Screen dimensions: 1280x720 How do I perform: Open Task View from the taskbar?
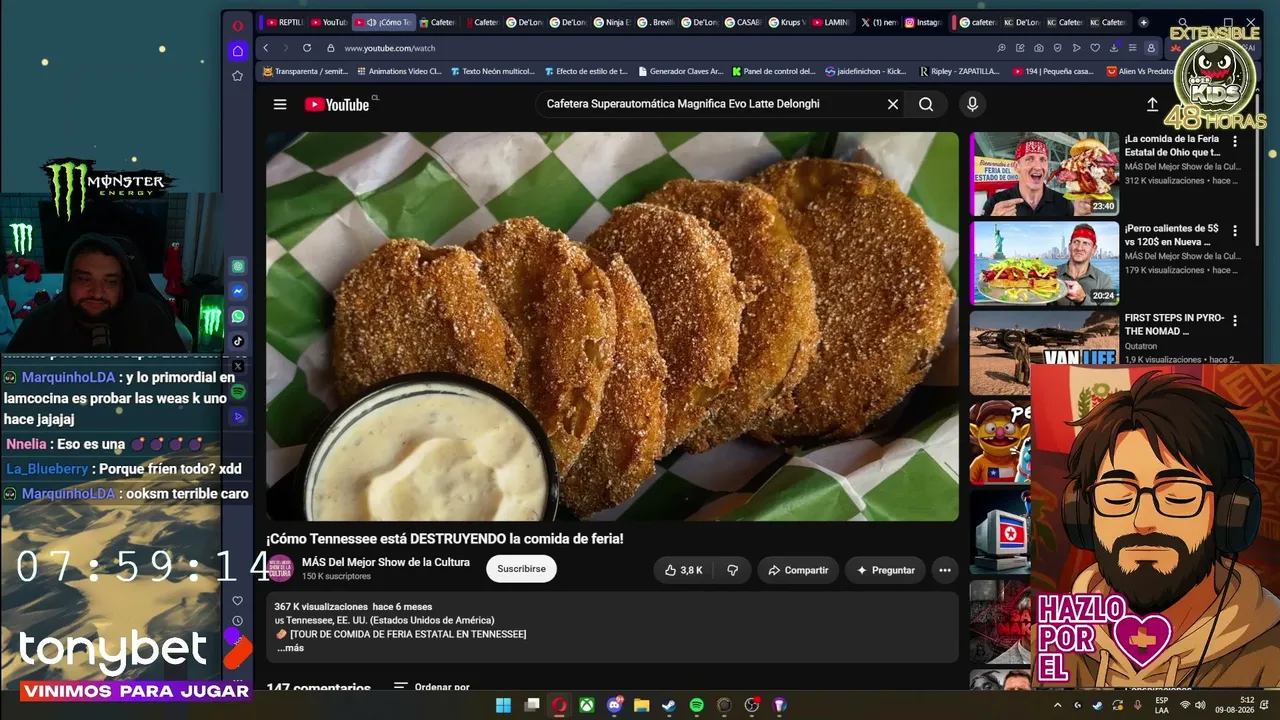532,705
